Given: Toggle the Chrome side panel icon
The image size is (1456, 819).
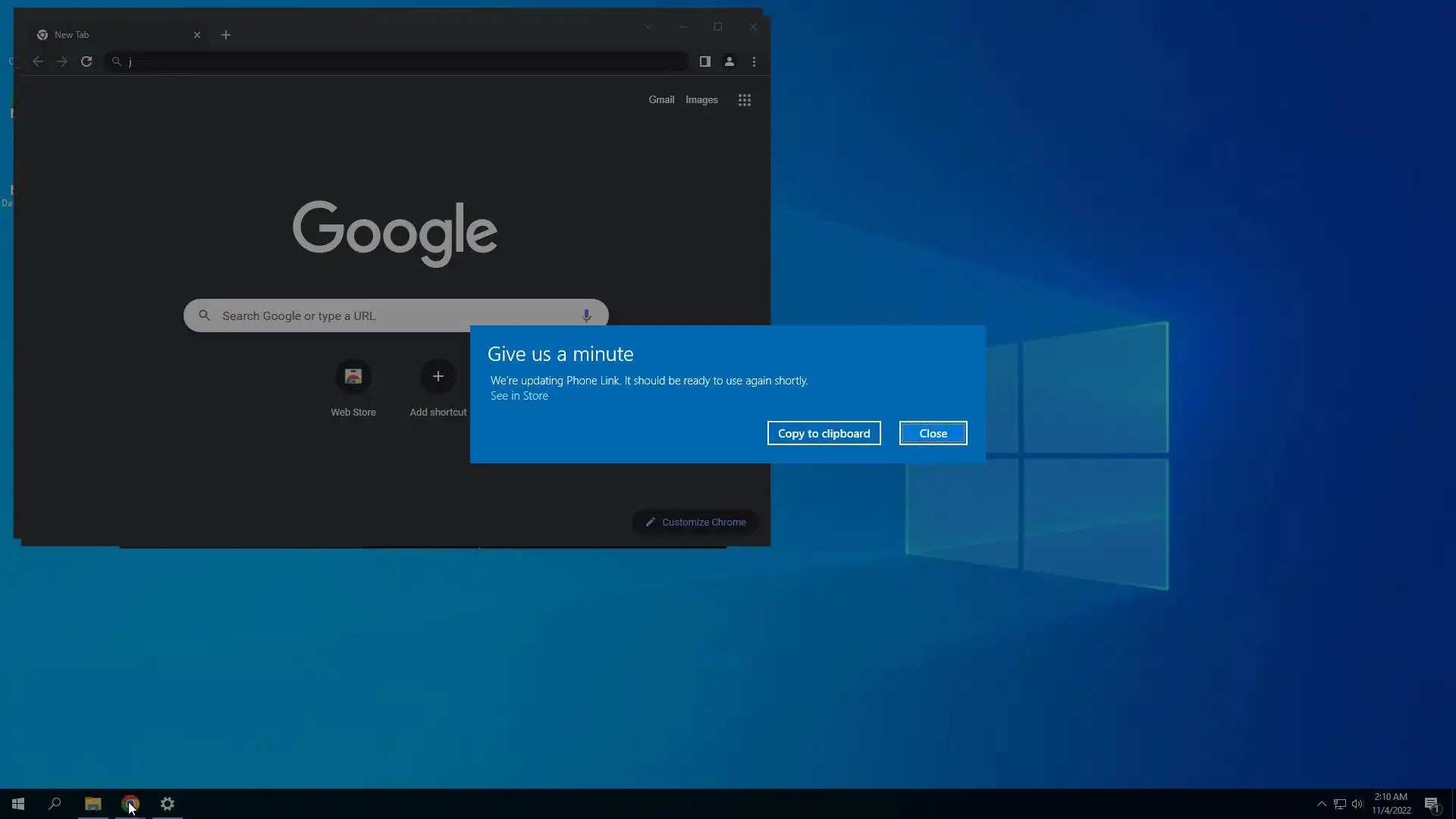Looking at the screenshot, I should coord(704,61).
